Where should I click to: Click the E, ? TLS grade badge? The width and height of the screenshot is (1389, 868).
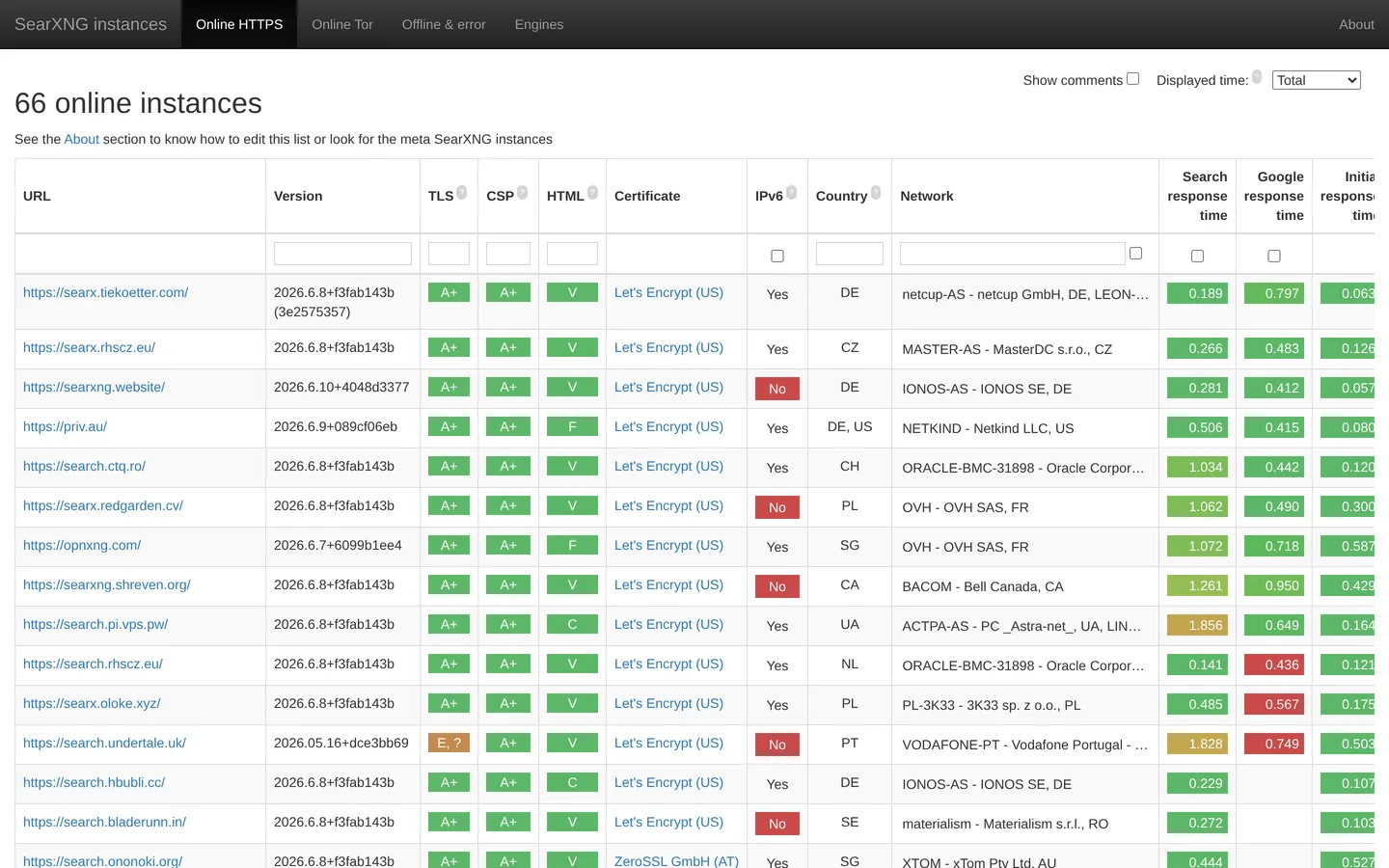(x=449, y=743)
